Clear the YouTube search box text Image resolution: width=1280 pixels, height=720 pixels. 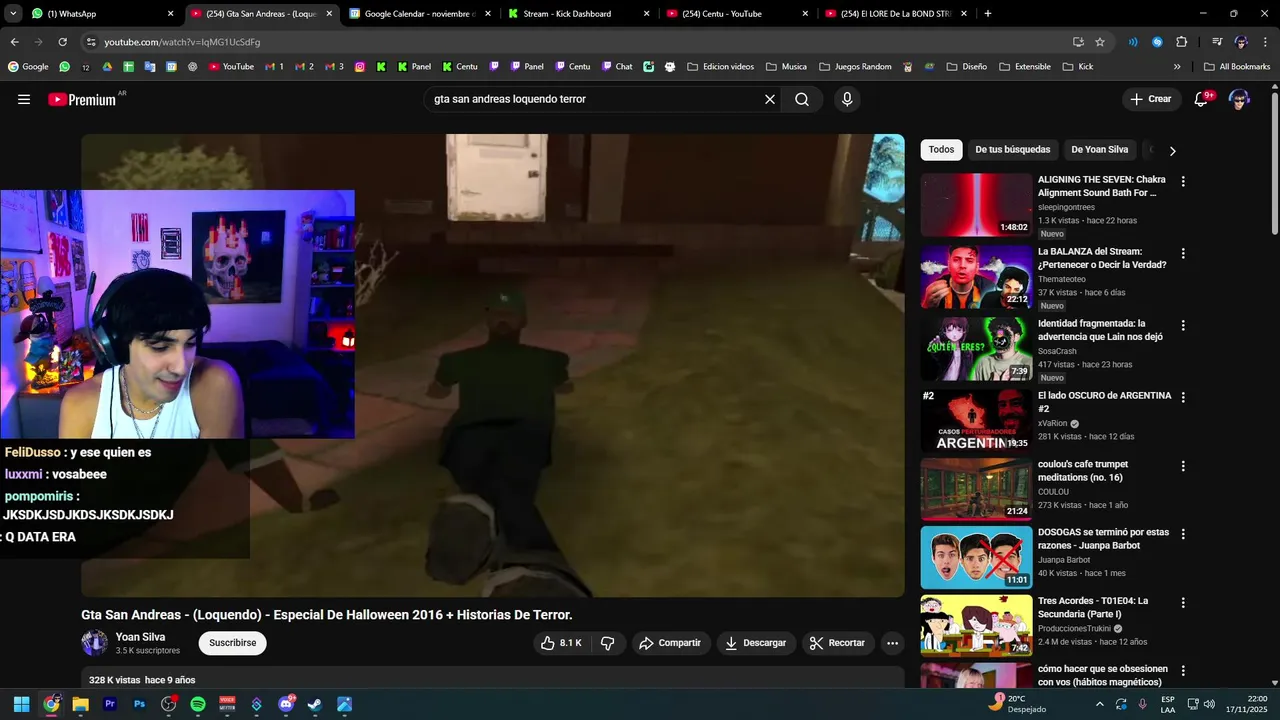(x=770, y=99)
